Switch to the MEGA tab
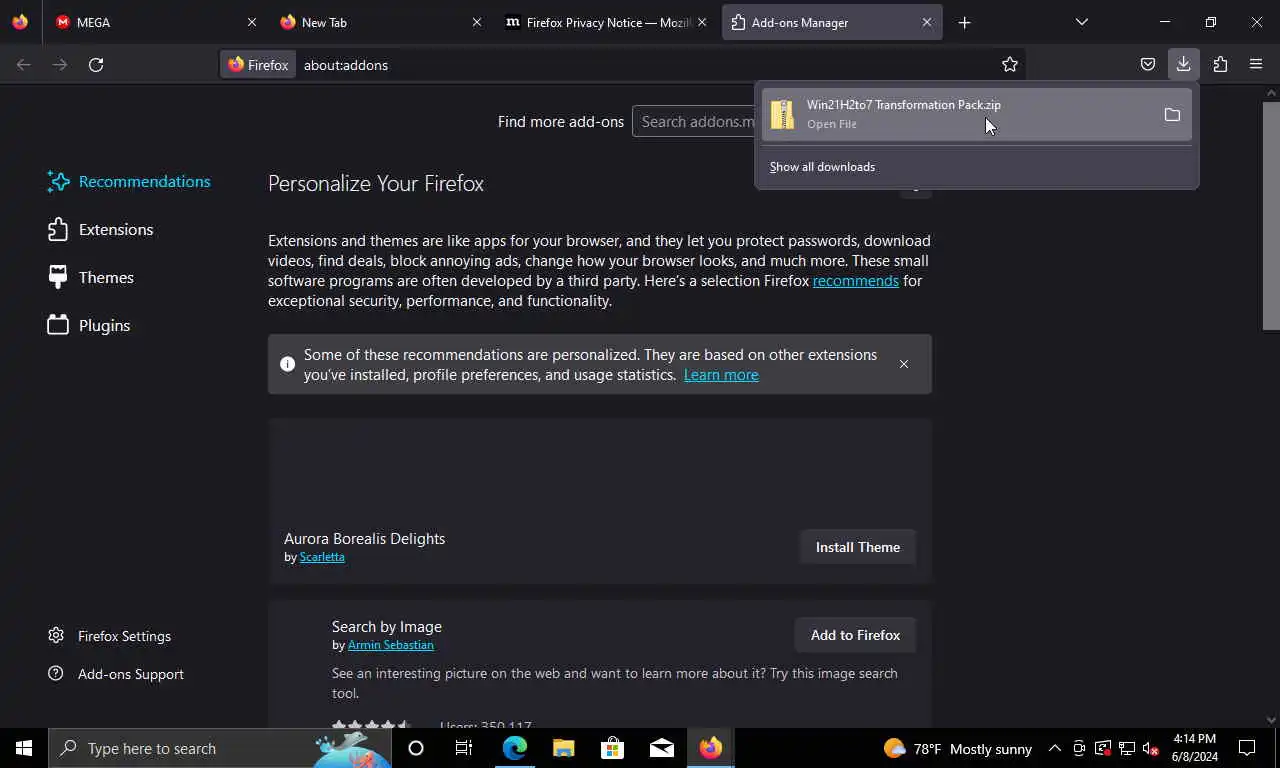Viewport: 1280px width, 768px height. point(156,22)
